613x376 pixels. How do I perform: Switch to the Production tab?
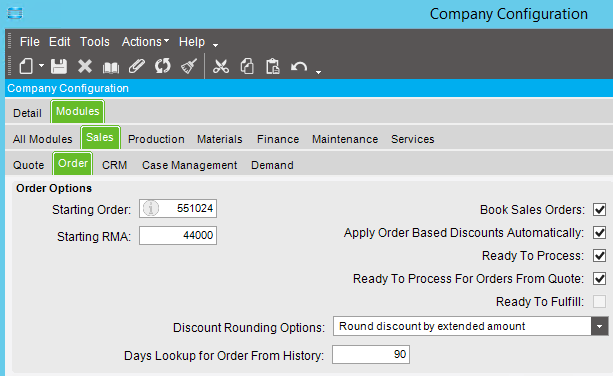pos(156,139)
